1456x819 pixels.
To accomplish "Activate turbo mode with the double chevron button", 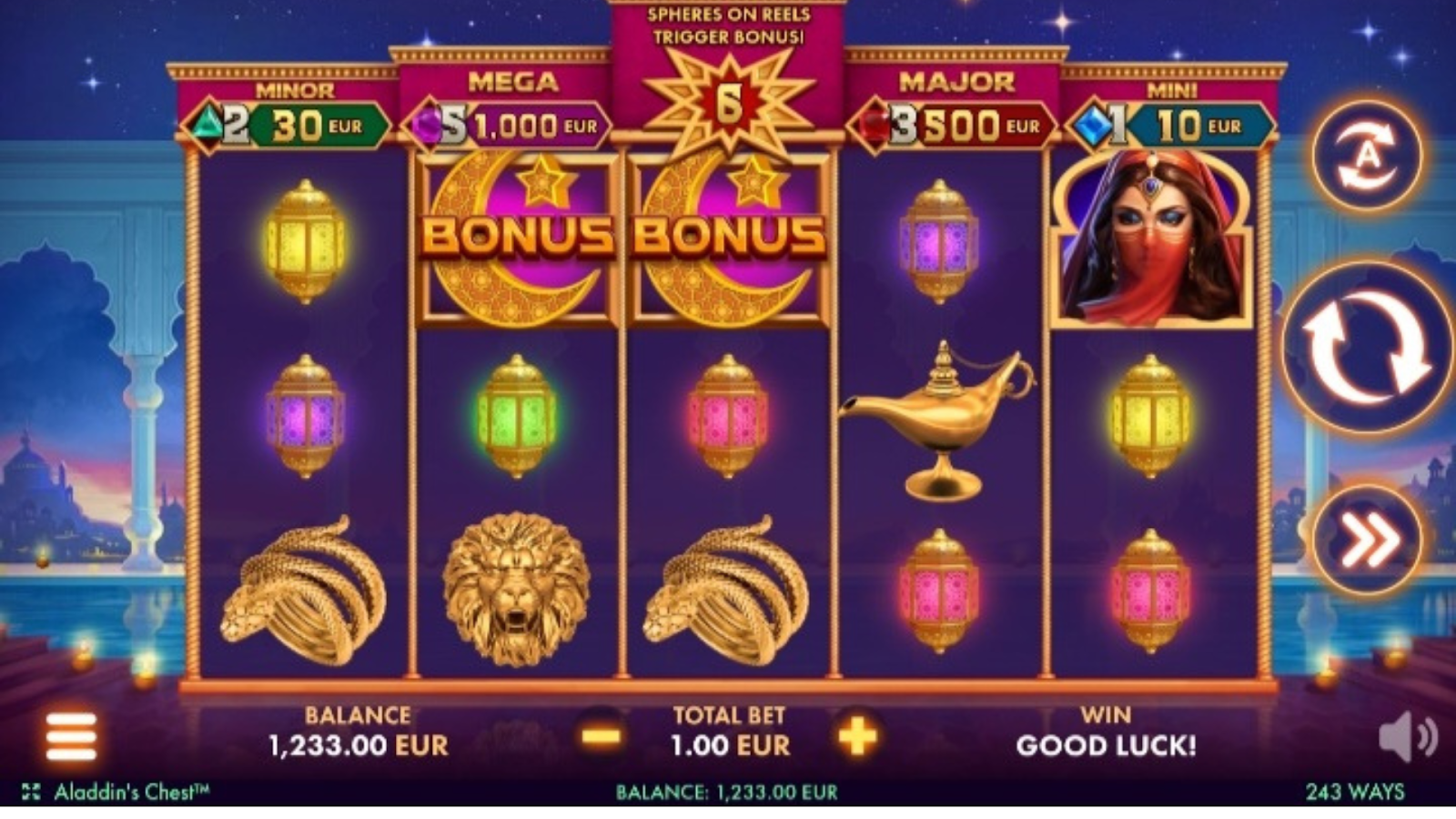I will (x=1368, y=541).
